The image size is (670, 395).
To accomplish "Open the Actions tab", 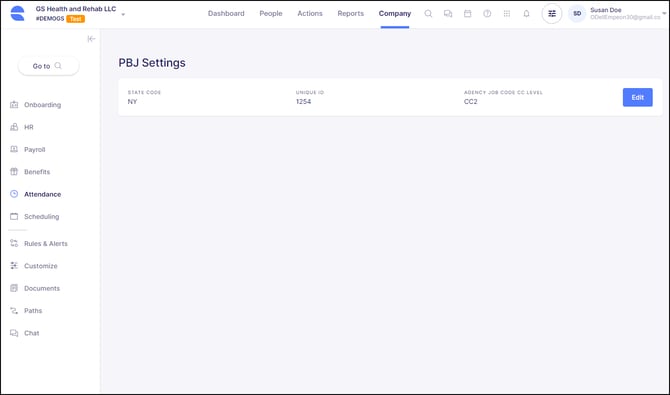I will 310,14.
